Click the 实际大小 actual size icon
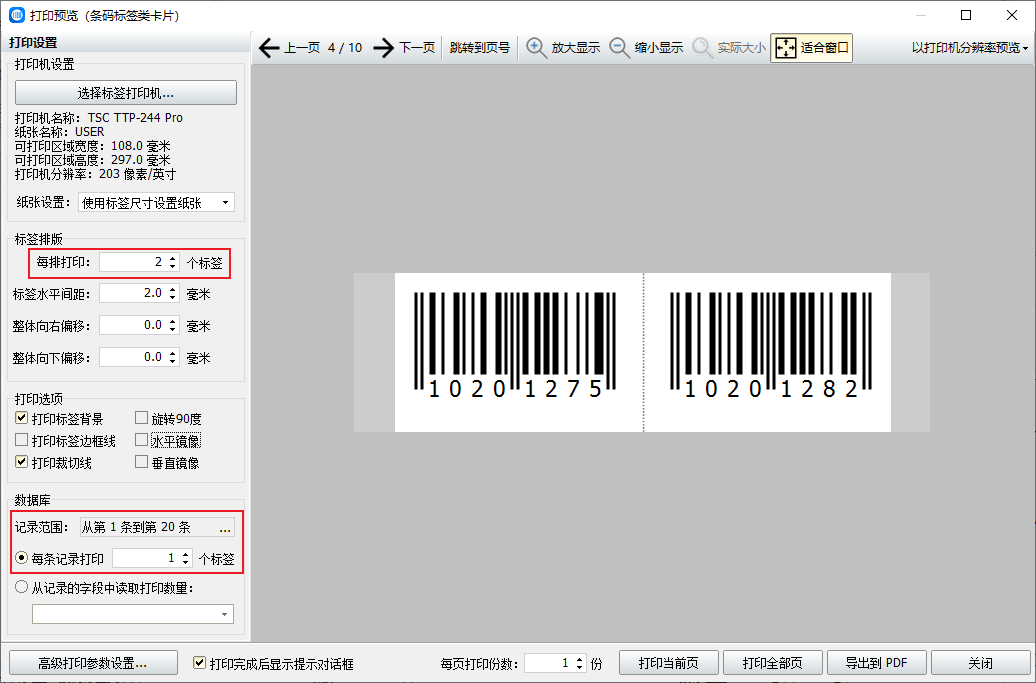This screenshot has width=1036, height=683. pyautogui.click(x=702, y=48)
